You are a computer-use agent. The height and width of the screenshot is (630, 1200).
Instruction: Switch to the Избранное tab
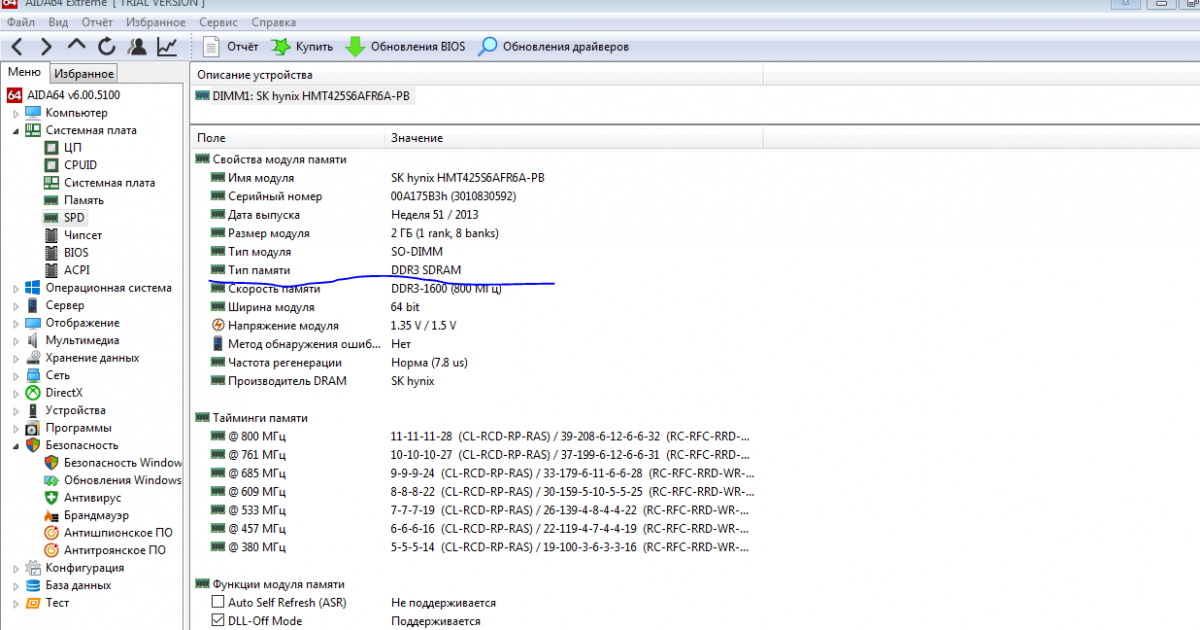[84, 73]
